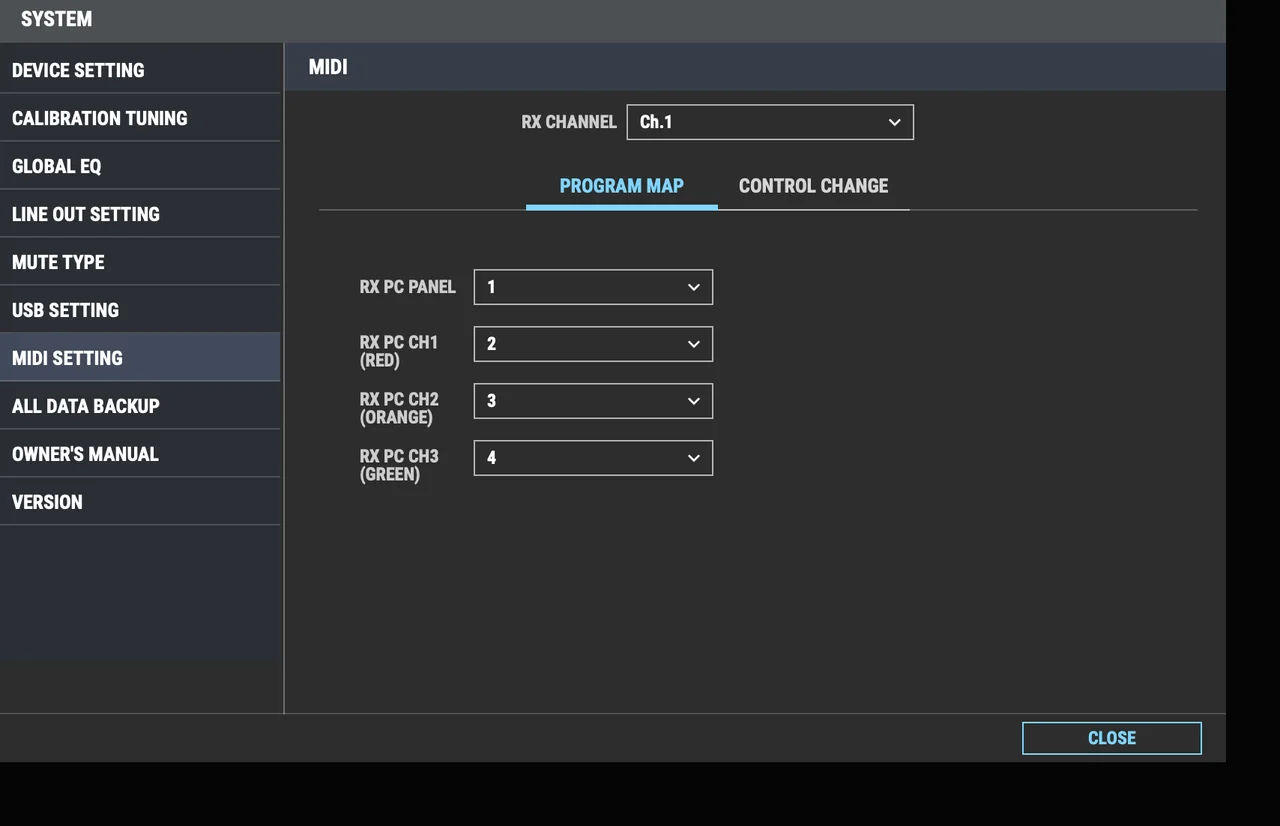This screenshot has width=1280, height=826.
Task: Open DEVICE SETTING in the sidebar
Action: click(140, 70)
